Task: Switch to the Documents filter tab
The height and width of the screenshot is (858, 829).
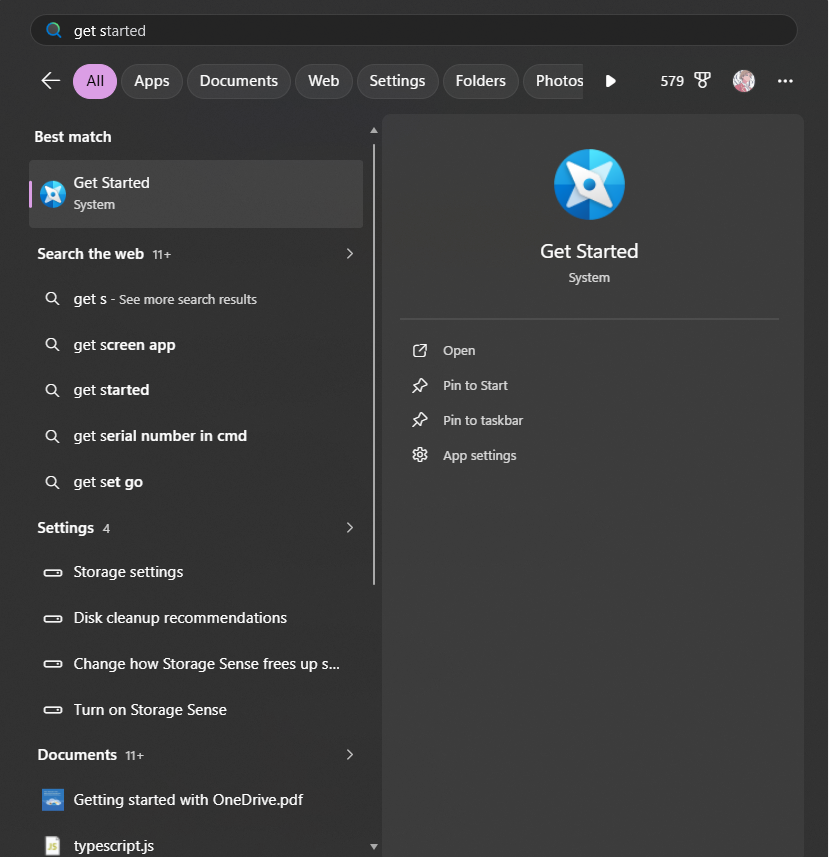Action: coord(239,81)
